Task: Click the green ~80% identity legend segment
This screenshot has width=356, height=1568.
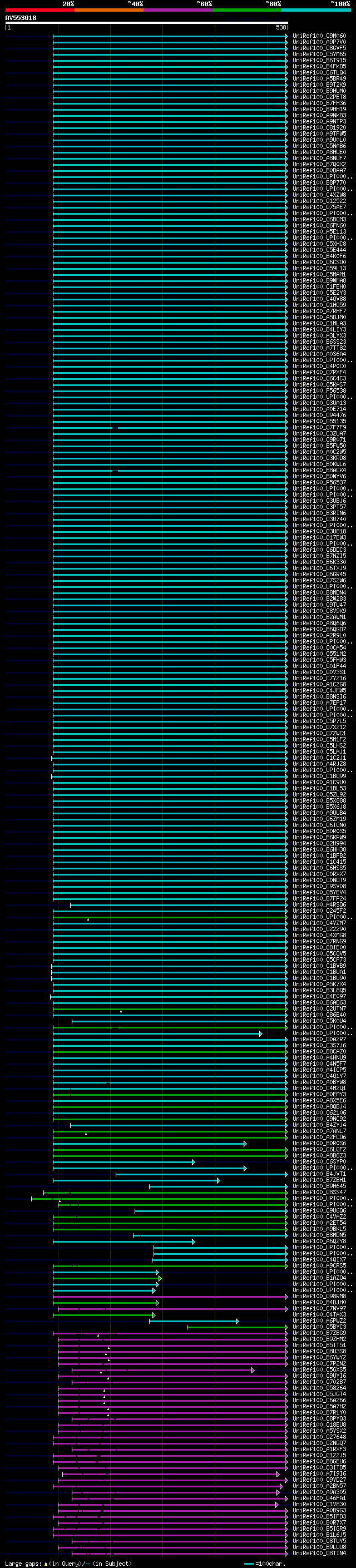Action: 247,11
